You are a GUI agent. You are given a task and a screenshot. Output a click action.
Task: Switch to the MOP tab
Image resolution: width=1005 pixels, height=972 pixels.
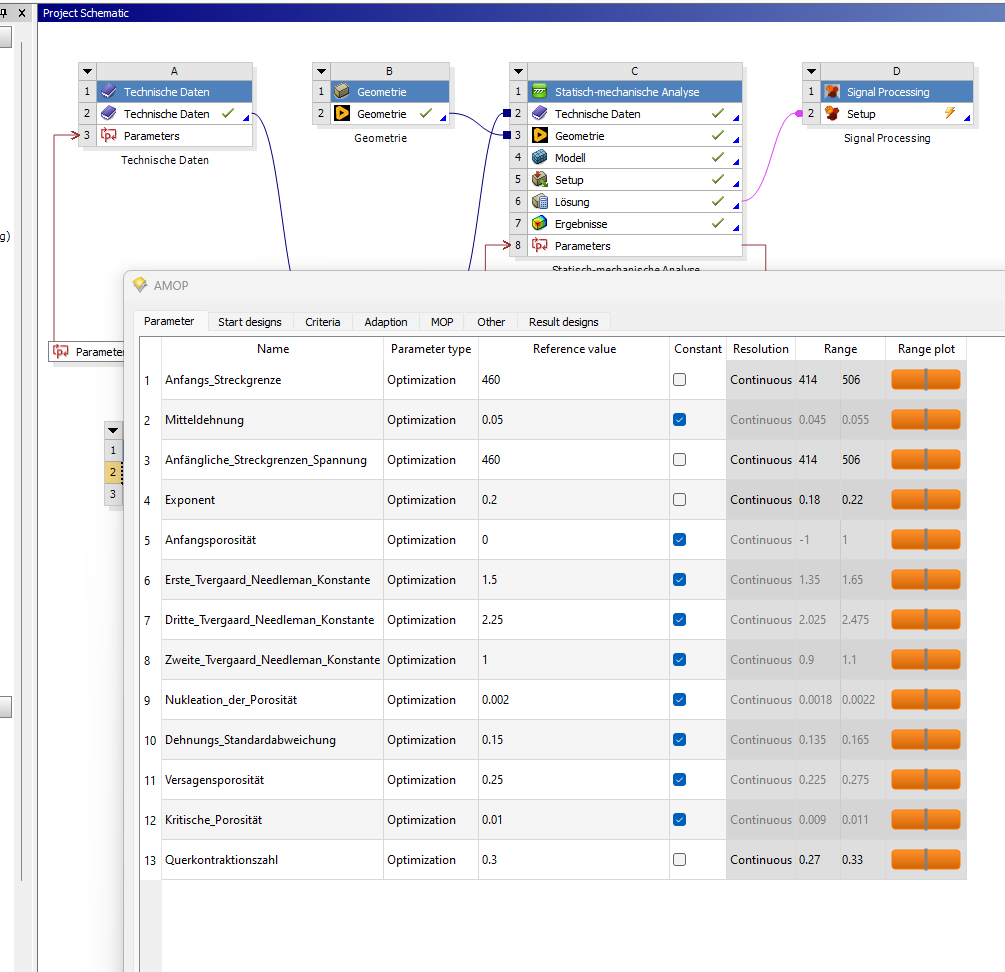click(x=442, y=322)
